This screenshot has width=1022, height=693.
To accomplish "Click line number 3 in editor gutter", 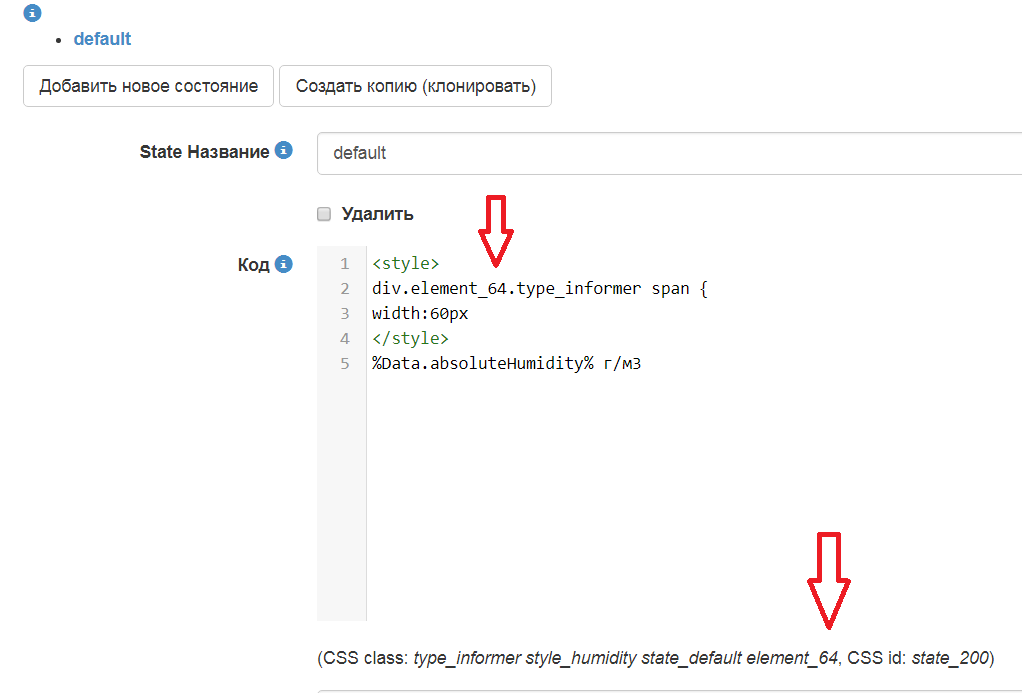I will pos(344,314).
